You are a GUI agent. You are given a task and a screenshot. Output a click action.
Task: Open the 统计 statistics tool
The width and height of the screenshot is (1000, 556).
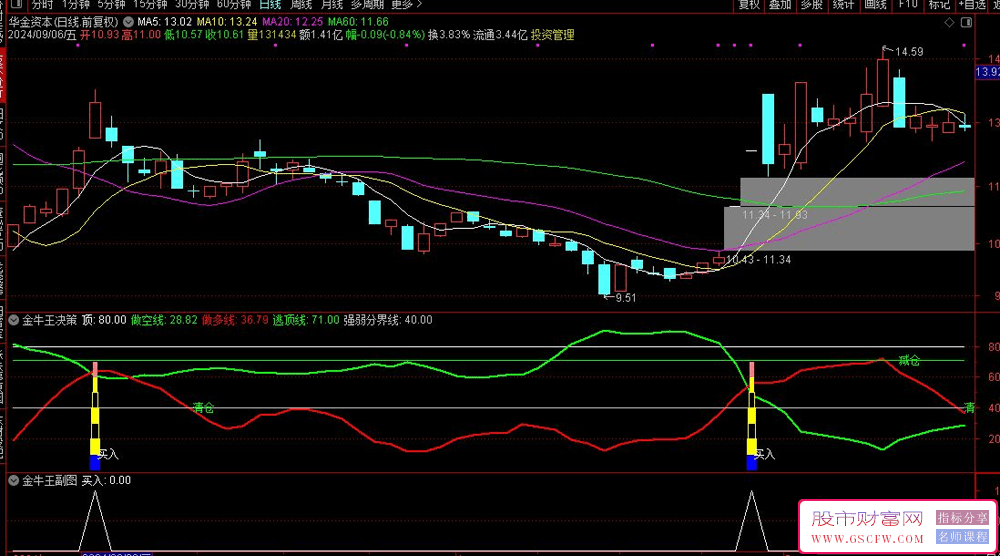click(843, 4)
